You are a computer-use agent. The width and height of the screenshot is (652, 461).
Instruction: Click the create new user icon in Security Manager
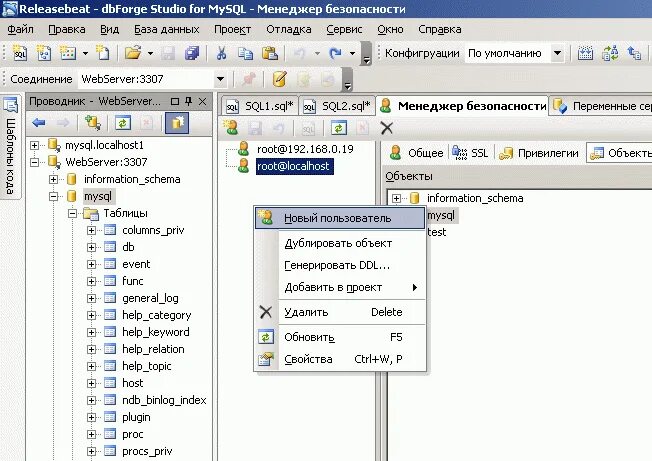coord(231,128)
